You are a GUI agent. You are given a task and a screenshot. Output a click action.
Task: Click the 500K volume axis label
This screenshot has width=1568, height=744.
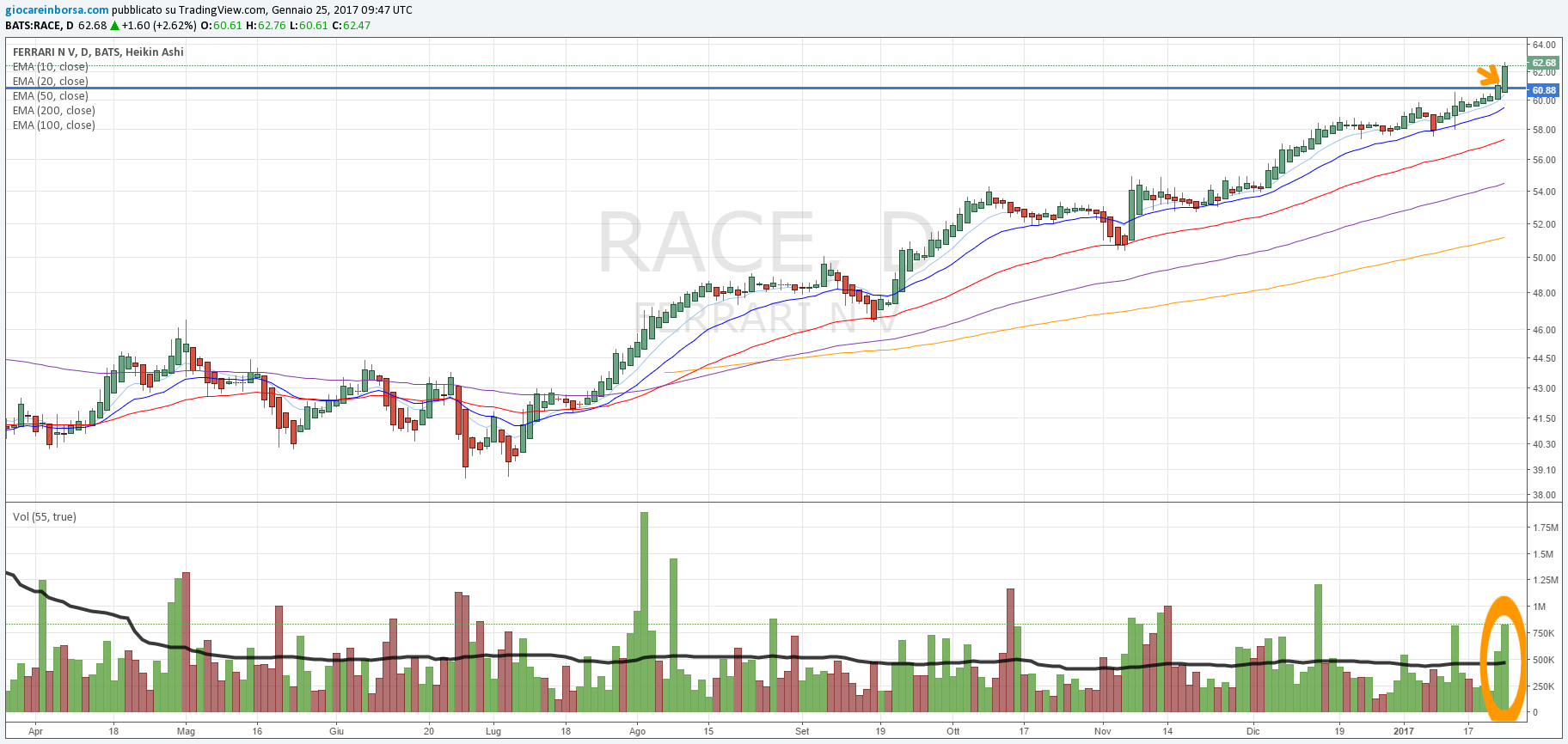[x=1543, y=661]
